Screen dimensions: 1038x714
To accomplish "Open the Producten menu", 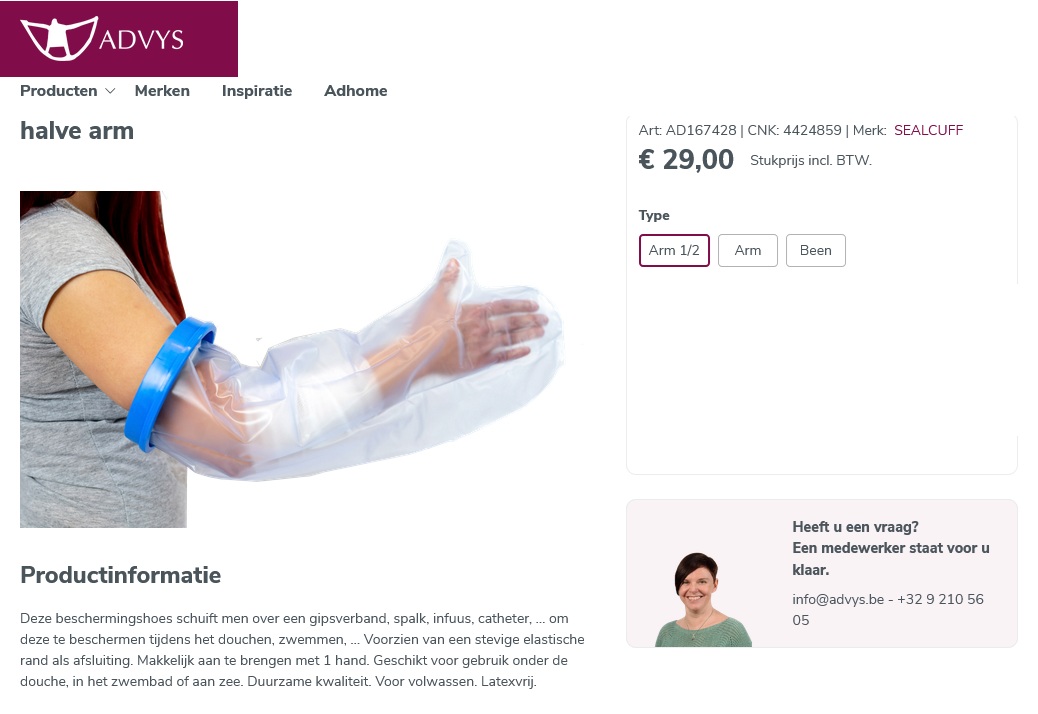I will tap(59, 91).
